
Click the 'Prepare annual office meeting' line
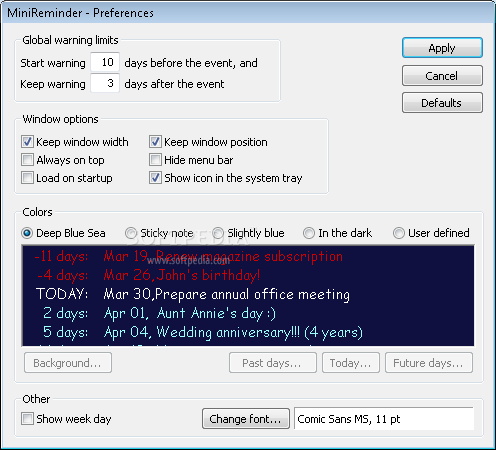[x=193, y=294]
